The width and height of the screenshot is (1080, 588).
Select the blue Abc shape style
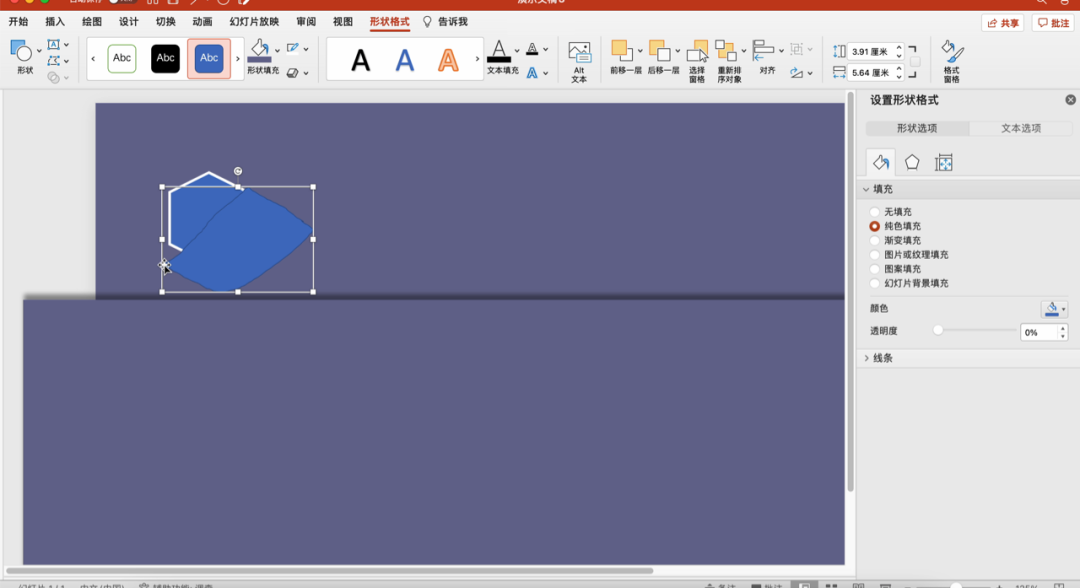click(209, 59)
